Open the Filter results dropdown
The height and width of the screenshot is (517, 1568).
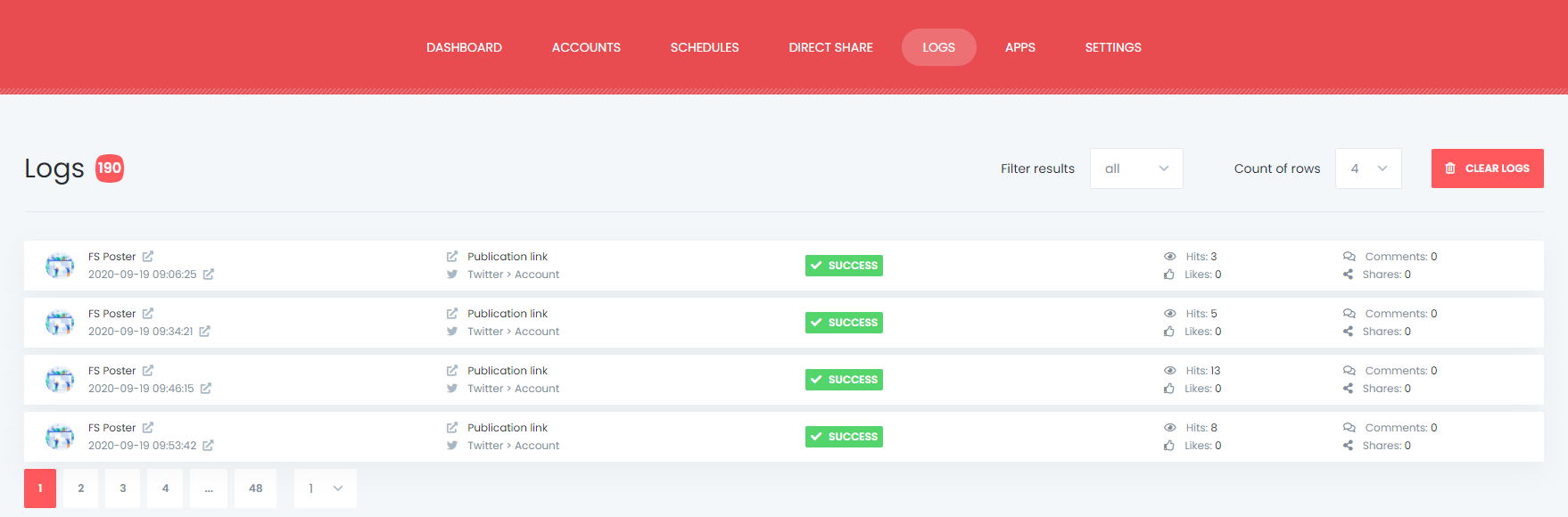click(1136, 168)
